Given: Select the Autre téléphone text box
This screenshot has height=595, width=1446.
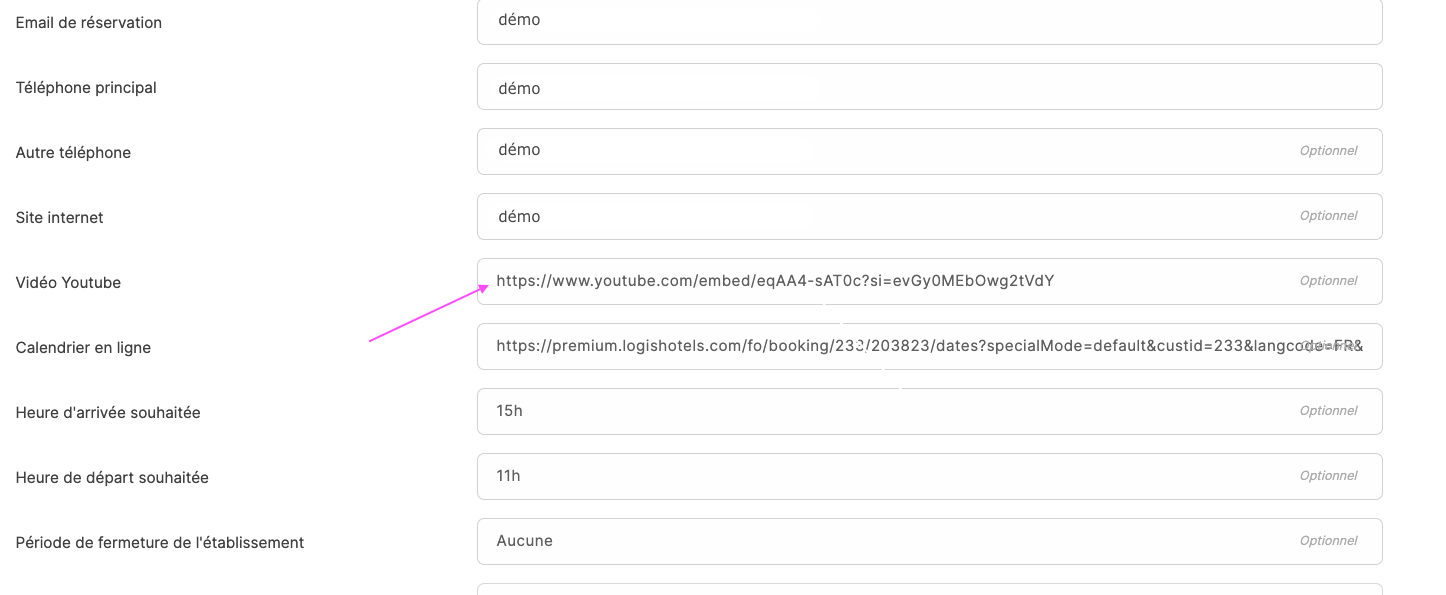Looking at the screenshot, I should 929,152.
